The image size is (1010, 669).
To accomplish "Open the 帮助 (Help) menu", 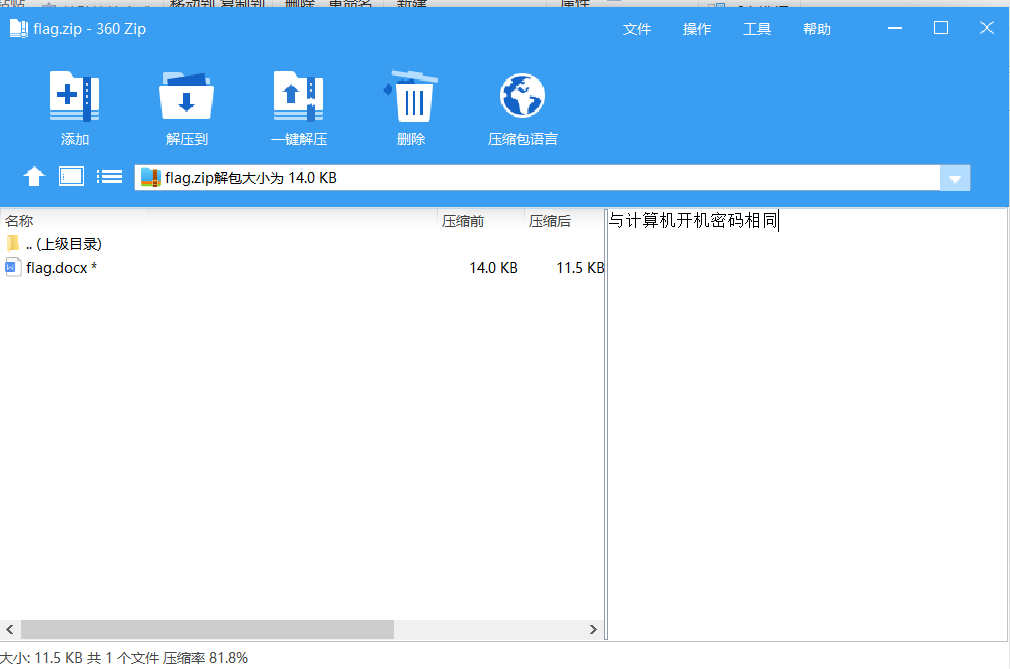I will 817,29.
